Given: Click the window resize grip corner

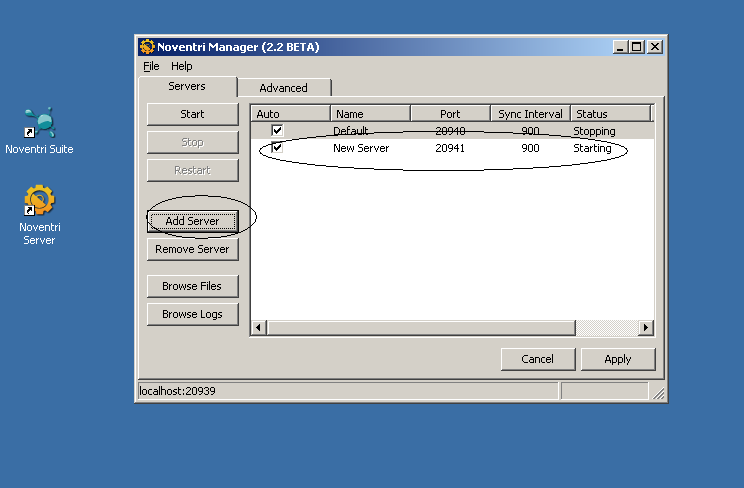Looking at the screenshot, I should coord(659,394).
